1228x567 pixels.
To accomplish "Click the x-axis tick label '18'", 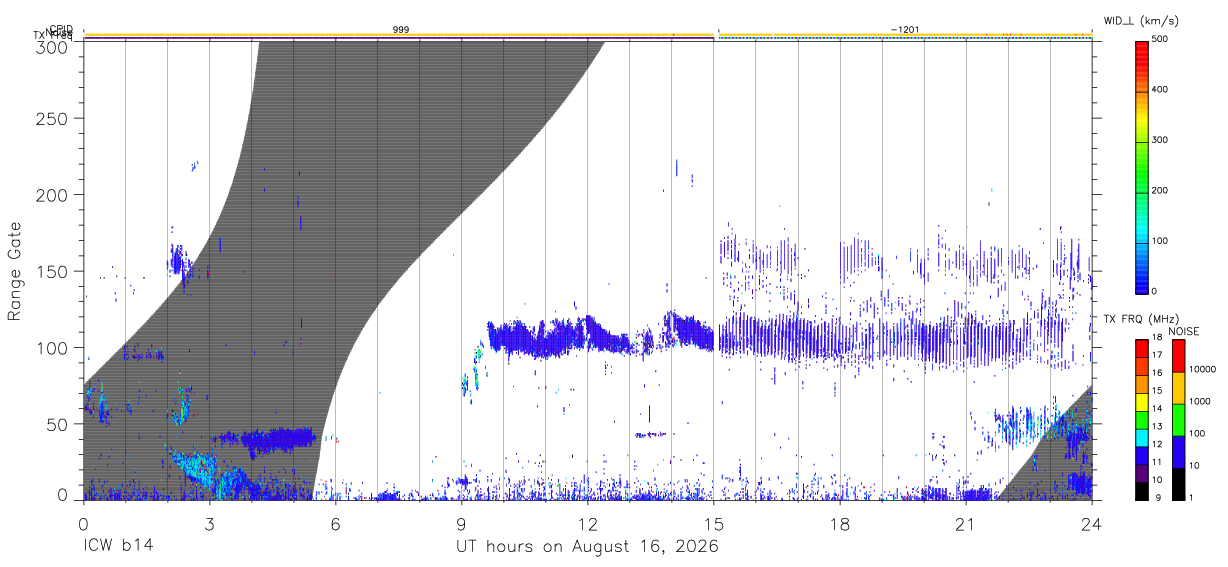I will click(840, 523).
